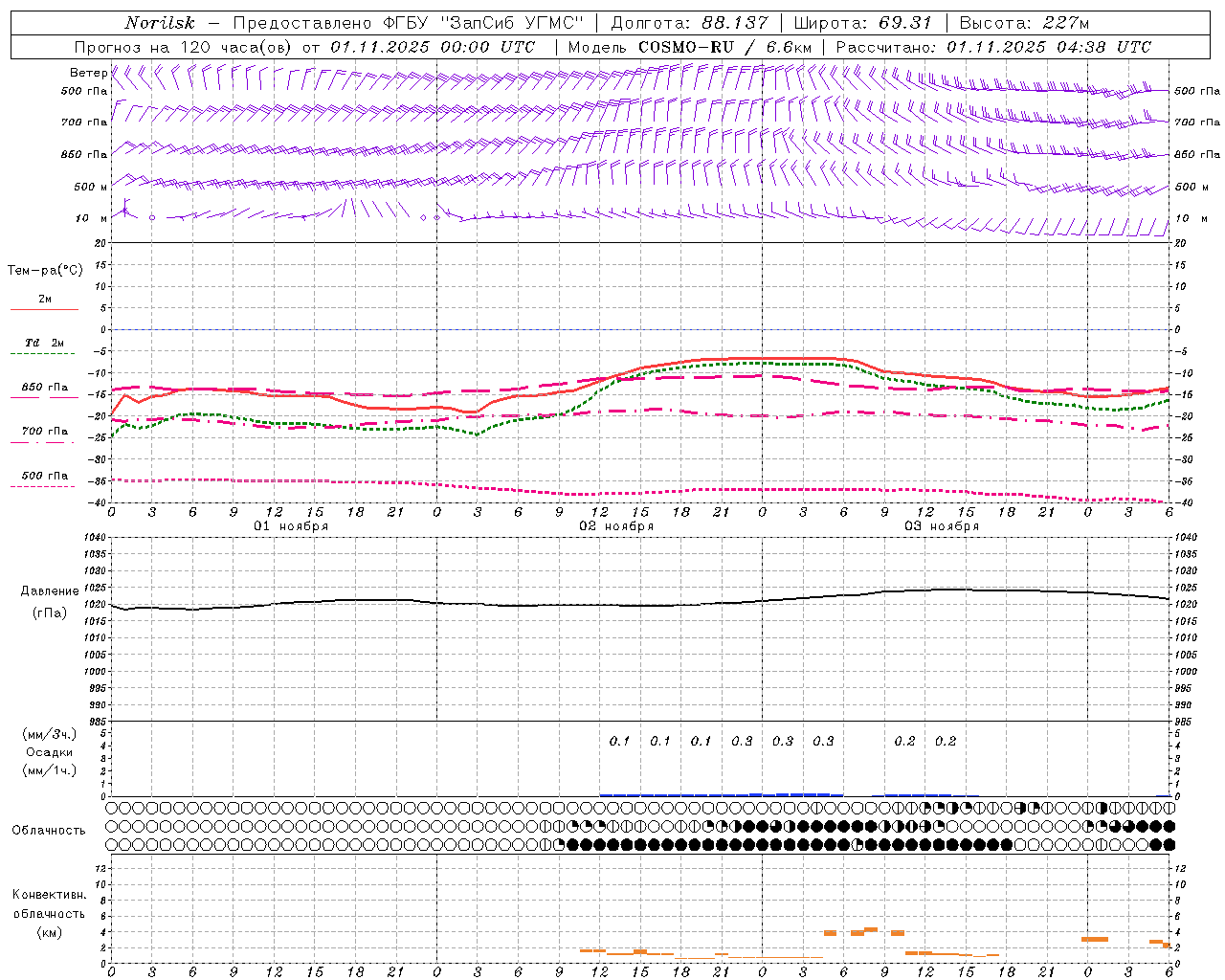Click the "Td 2м" dew point legend entry
This screenshot has width=1225, height=980.
44,343
